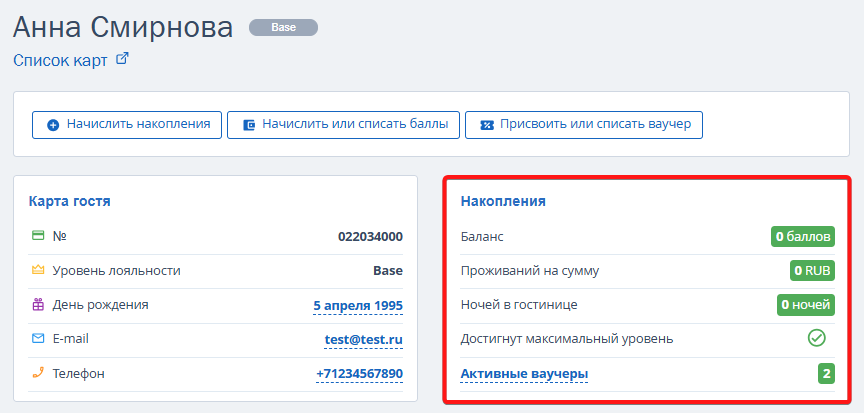Edit the birthday value 5 апреля 1995

[x=358, y=306]
